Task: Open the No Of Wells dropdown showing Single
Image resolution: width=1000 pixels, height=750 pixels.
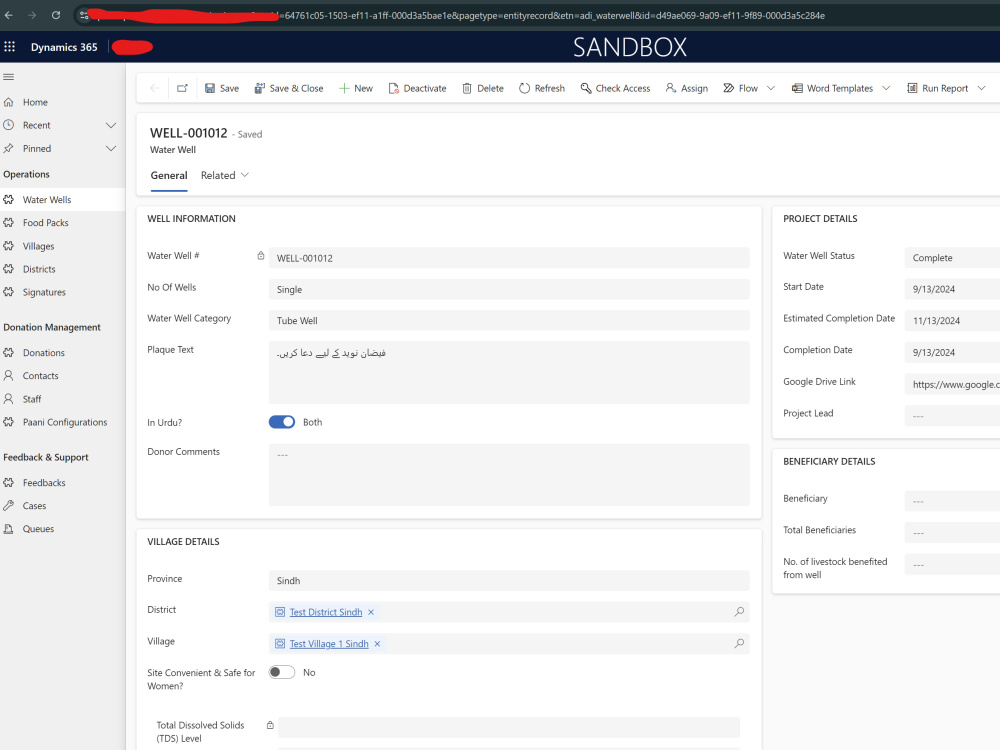Action: click(x=509, y=290)
